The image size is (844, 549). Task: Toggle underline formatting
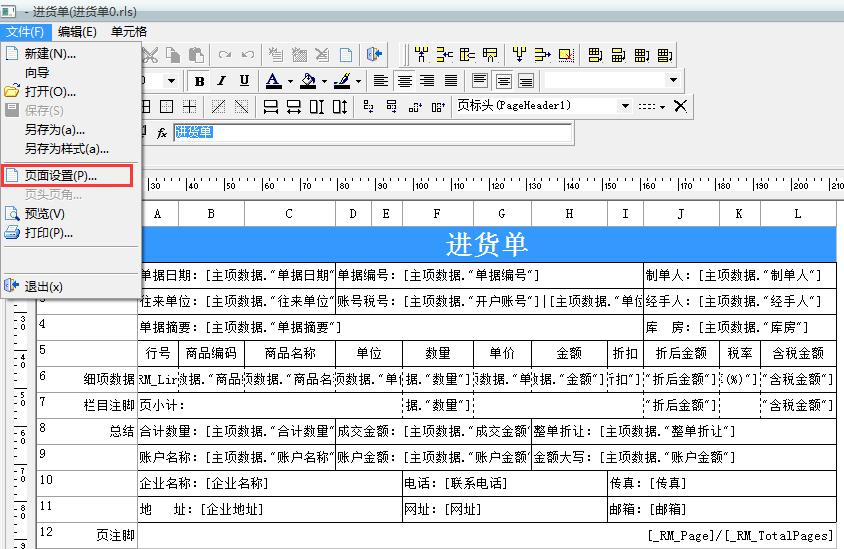point(244,81)
